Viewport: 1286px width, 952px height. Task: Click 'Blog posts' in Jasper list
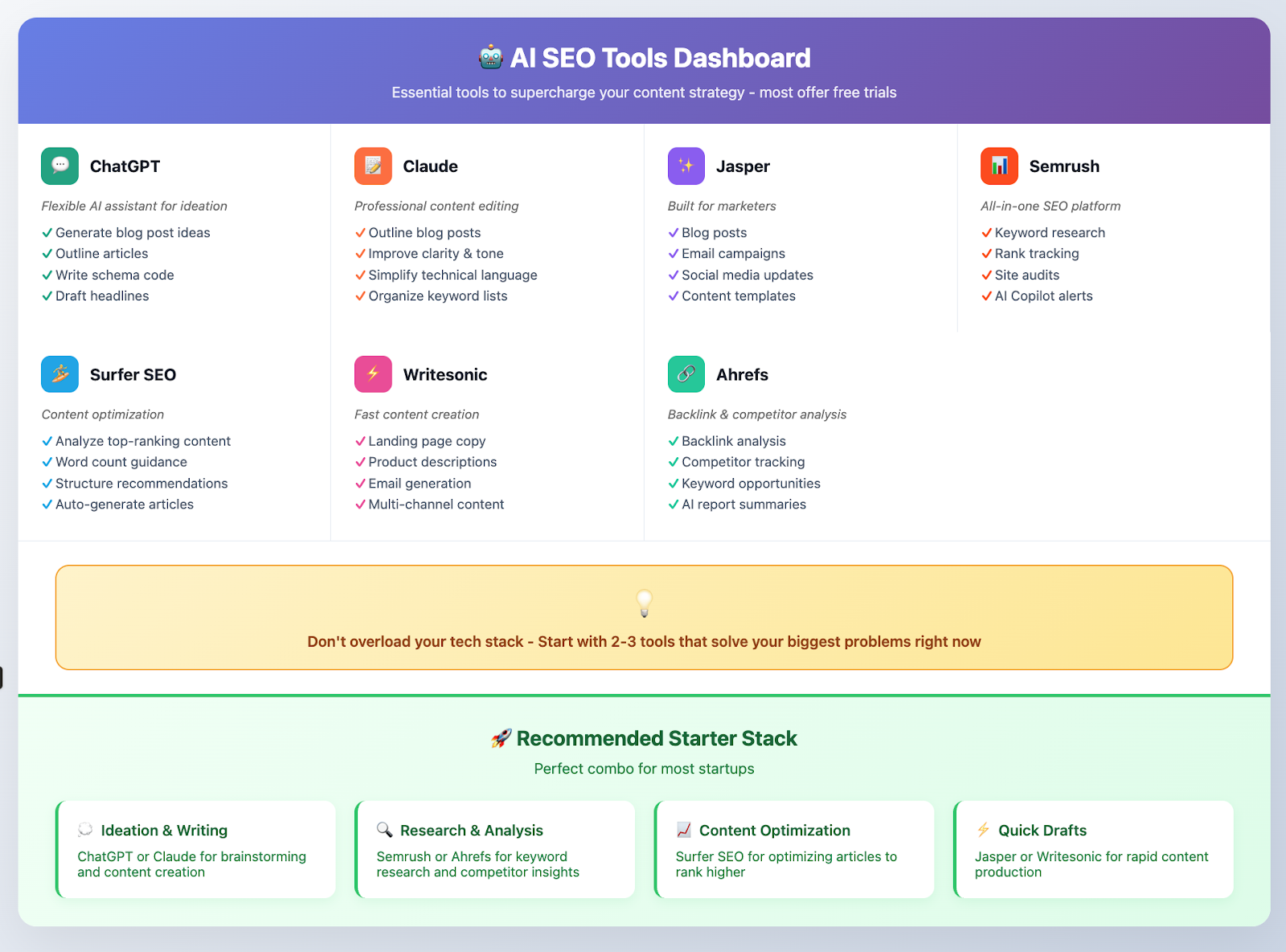[715, 233]
